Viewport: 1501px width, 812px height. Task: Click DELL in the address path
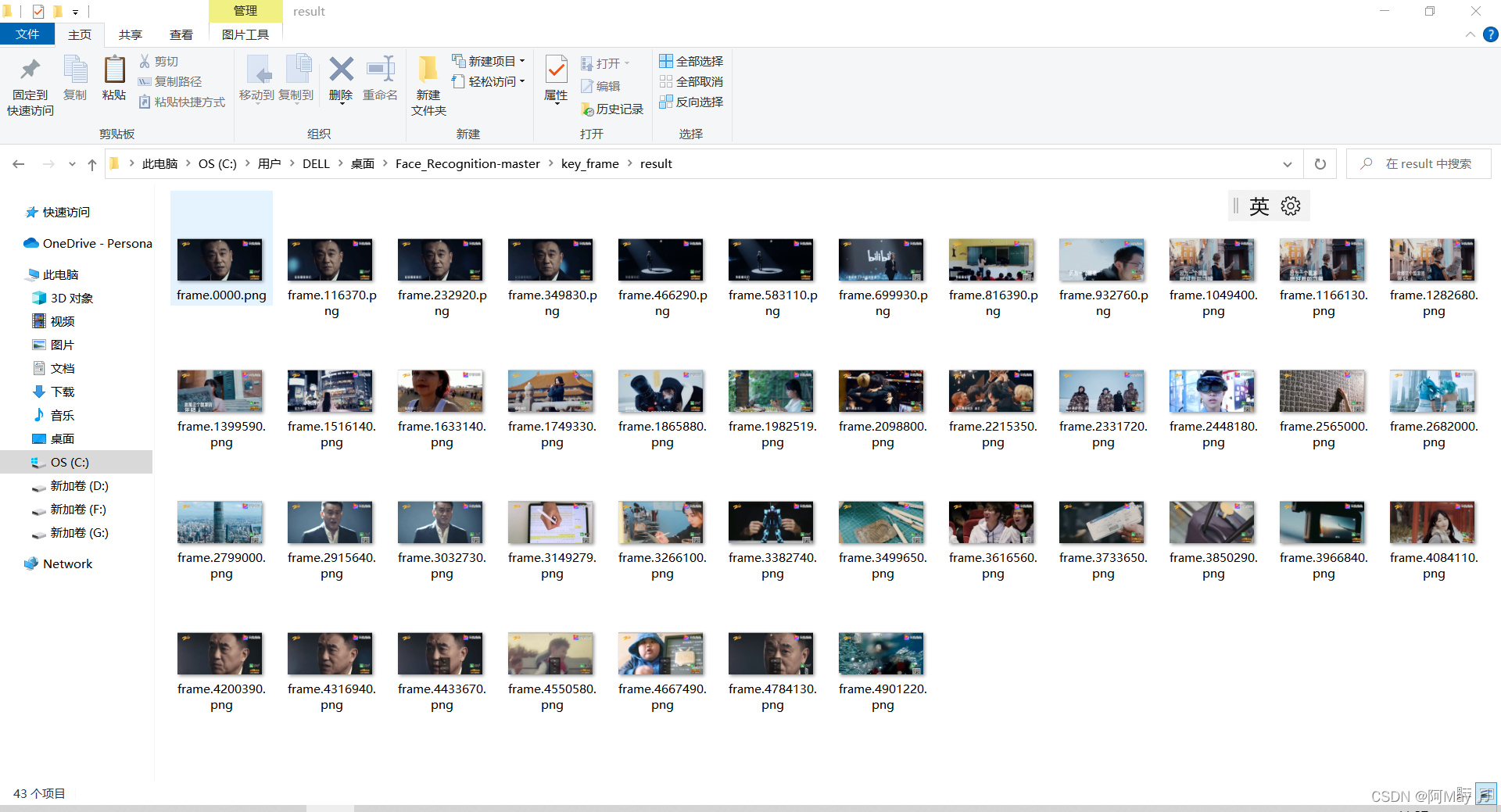point(316,163)
